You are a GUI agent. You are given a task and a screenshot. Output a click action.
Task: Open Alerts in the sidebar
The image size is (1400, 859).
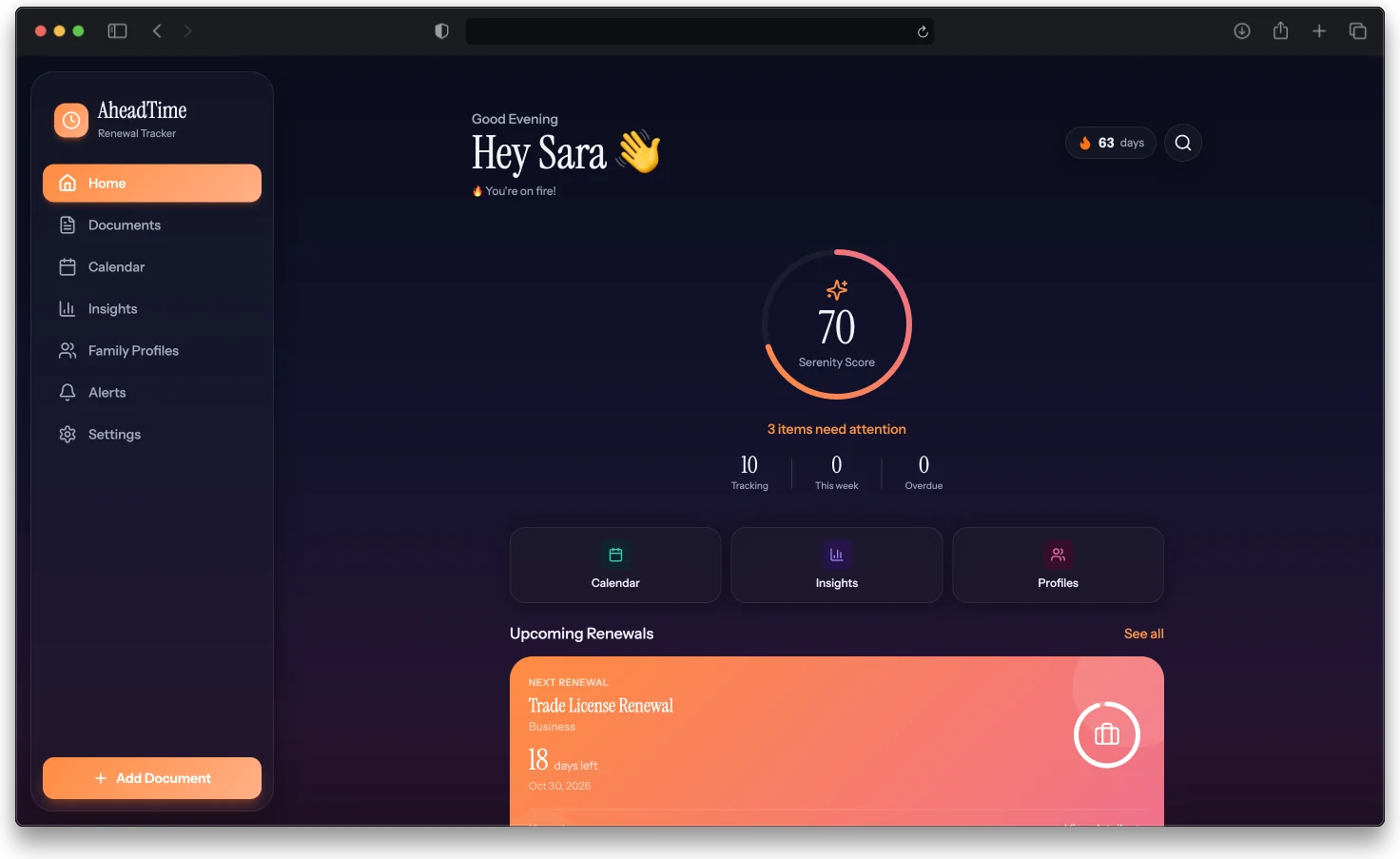[152, 393]
